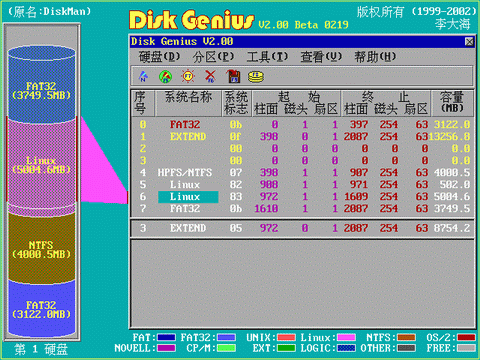
Task: Click the green circle F5 toolbar icon
Action: pos(165,77)
